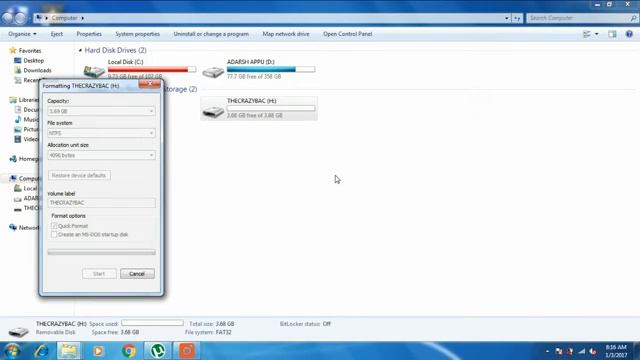Click Cancel in the Format dialog
This screenshot has width=640, height=360.
point(137,274)
